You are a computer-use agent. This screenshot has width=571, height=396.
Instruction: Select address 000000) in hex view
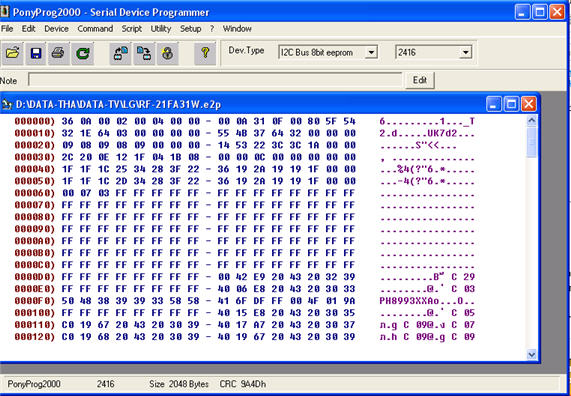pyautogui.click(x=35, y=121)
